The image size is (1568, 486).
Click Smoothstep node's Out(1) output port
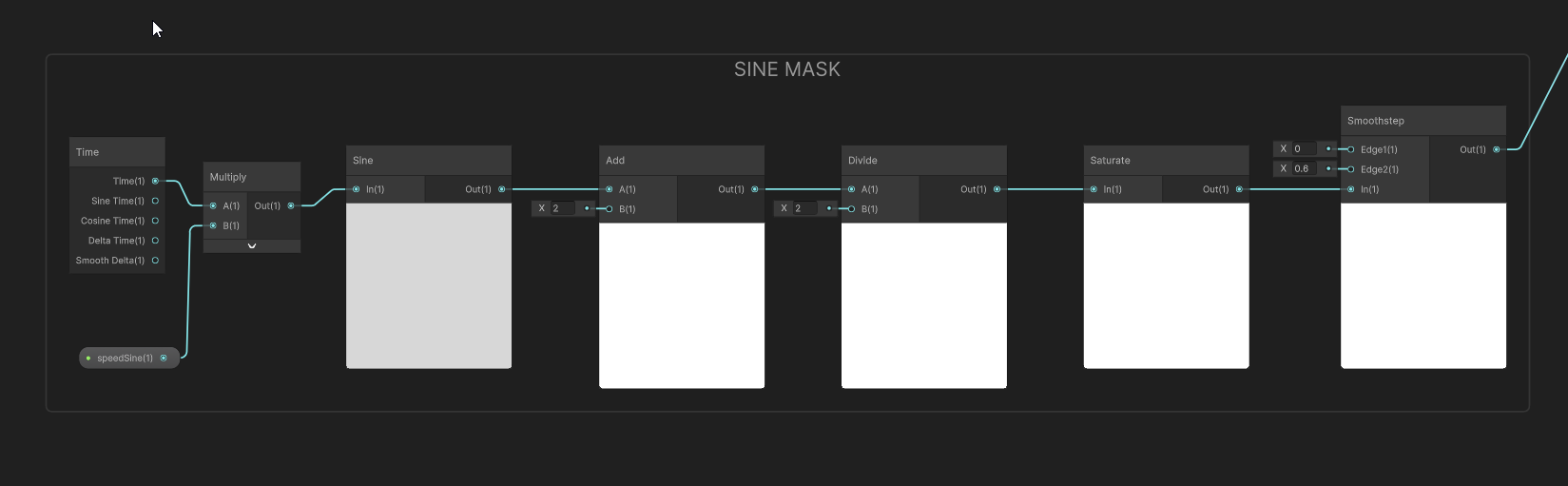coord(1497,149)
